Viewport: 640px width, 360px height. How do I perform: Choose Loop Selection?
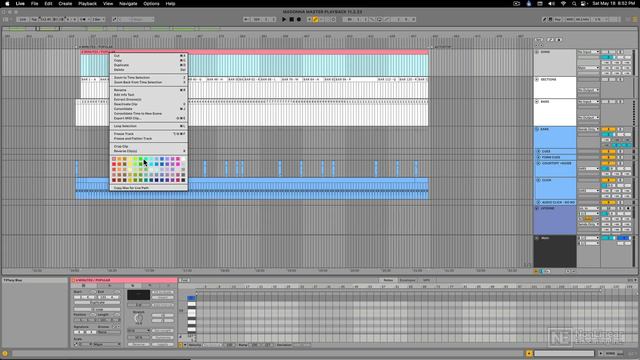149,126
